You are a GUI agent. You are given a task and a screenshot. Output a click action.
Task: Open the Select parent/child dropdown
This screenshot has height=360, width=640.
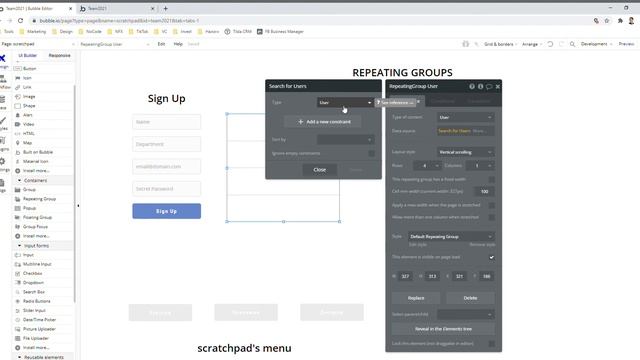click(x=465, y=314)
